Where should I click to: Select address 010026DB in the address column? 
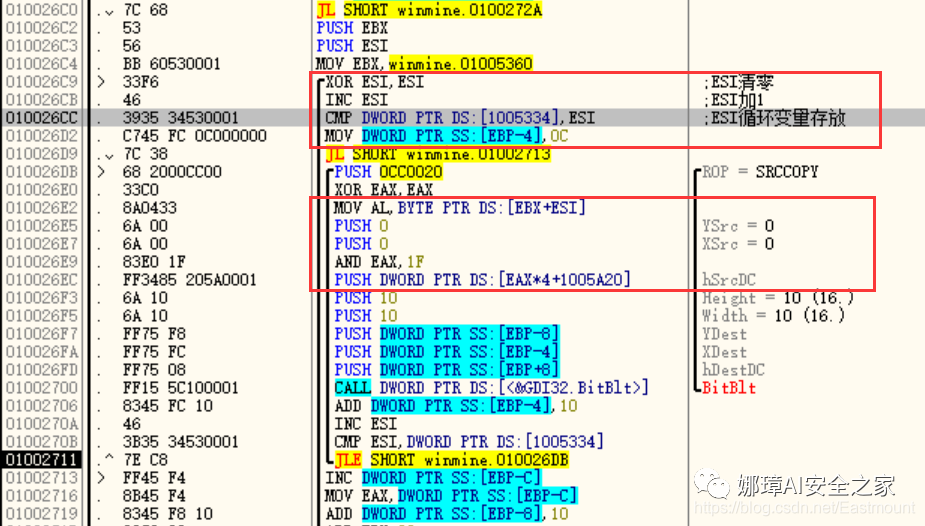42,172
